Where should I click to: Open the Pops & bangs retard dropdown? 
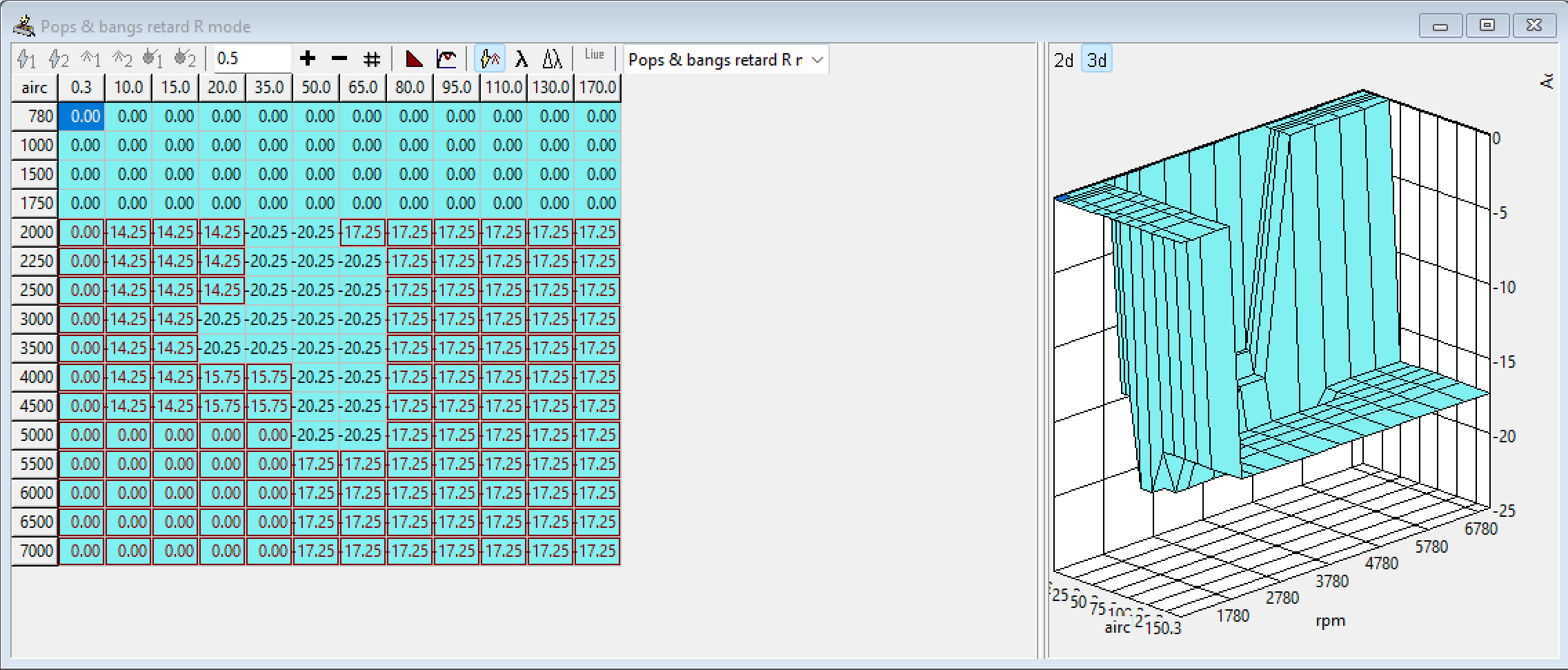tap(724, 59)
